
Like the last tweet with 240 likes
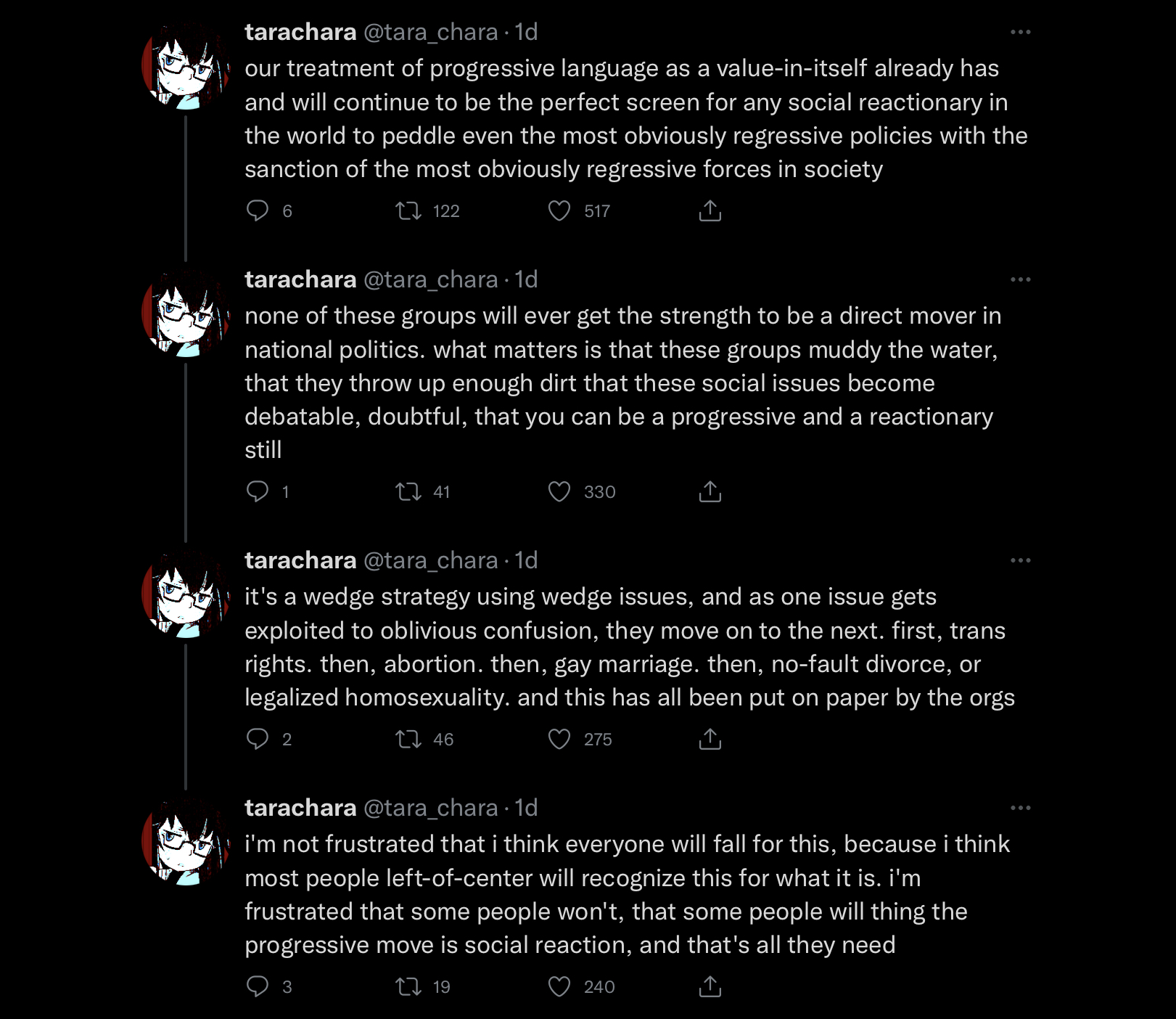pos(559,986)
